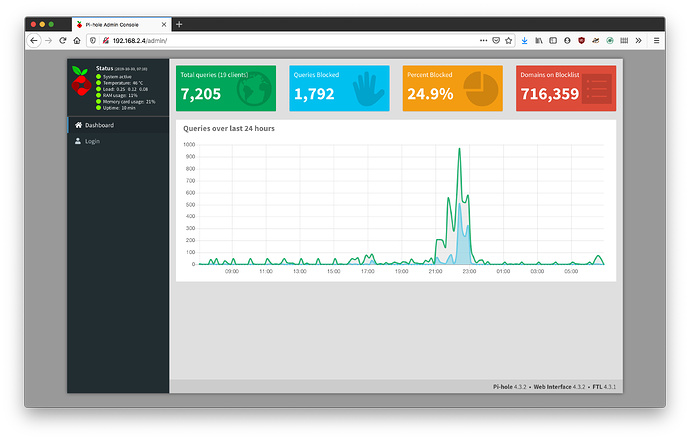This screenshot has width=690, height=439.
Task: Open the Firefox library icon
Action: 539,40
